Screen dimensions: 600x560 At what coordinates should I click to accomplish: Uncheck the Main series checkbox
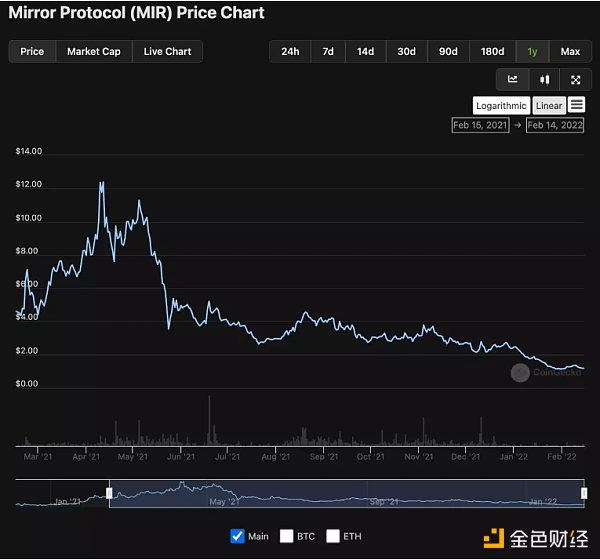tap(237, 536)
